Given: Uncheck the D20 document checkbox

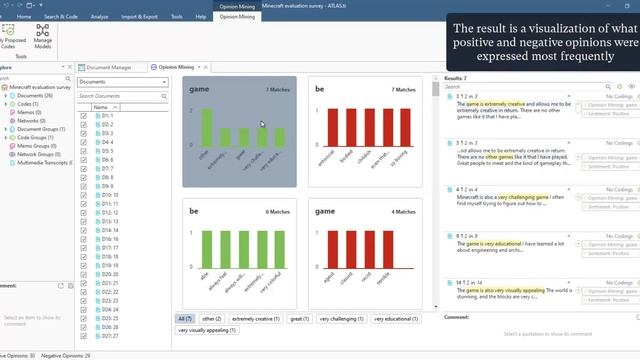Looking at the screenshot, I should pyautogui.click(x=84, y=274).
